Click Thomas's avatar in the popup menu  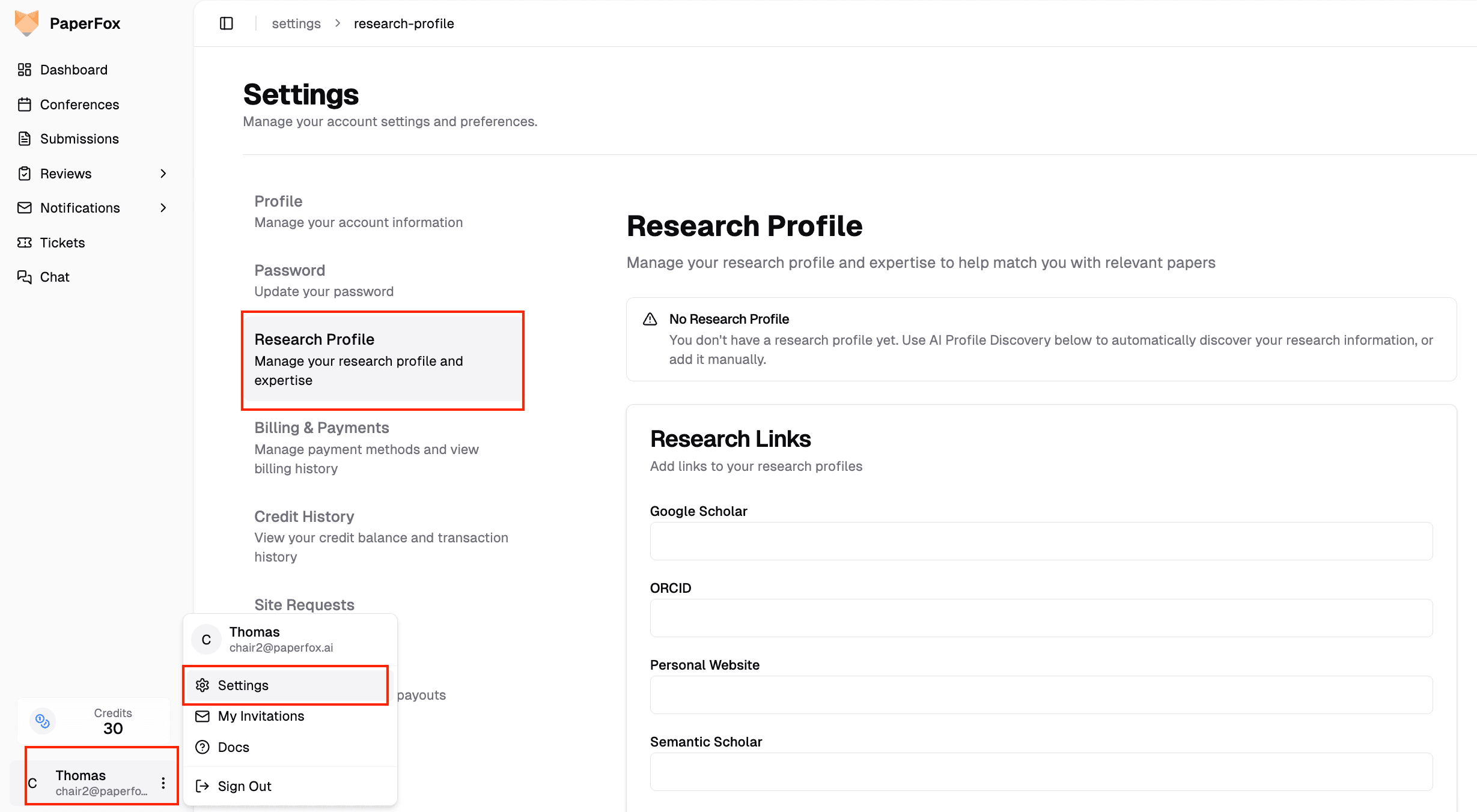coord(206,639)
